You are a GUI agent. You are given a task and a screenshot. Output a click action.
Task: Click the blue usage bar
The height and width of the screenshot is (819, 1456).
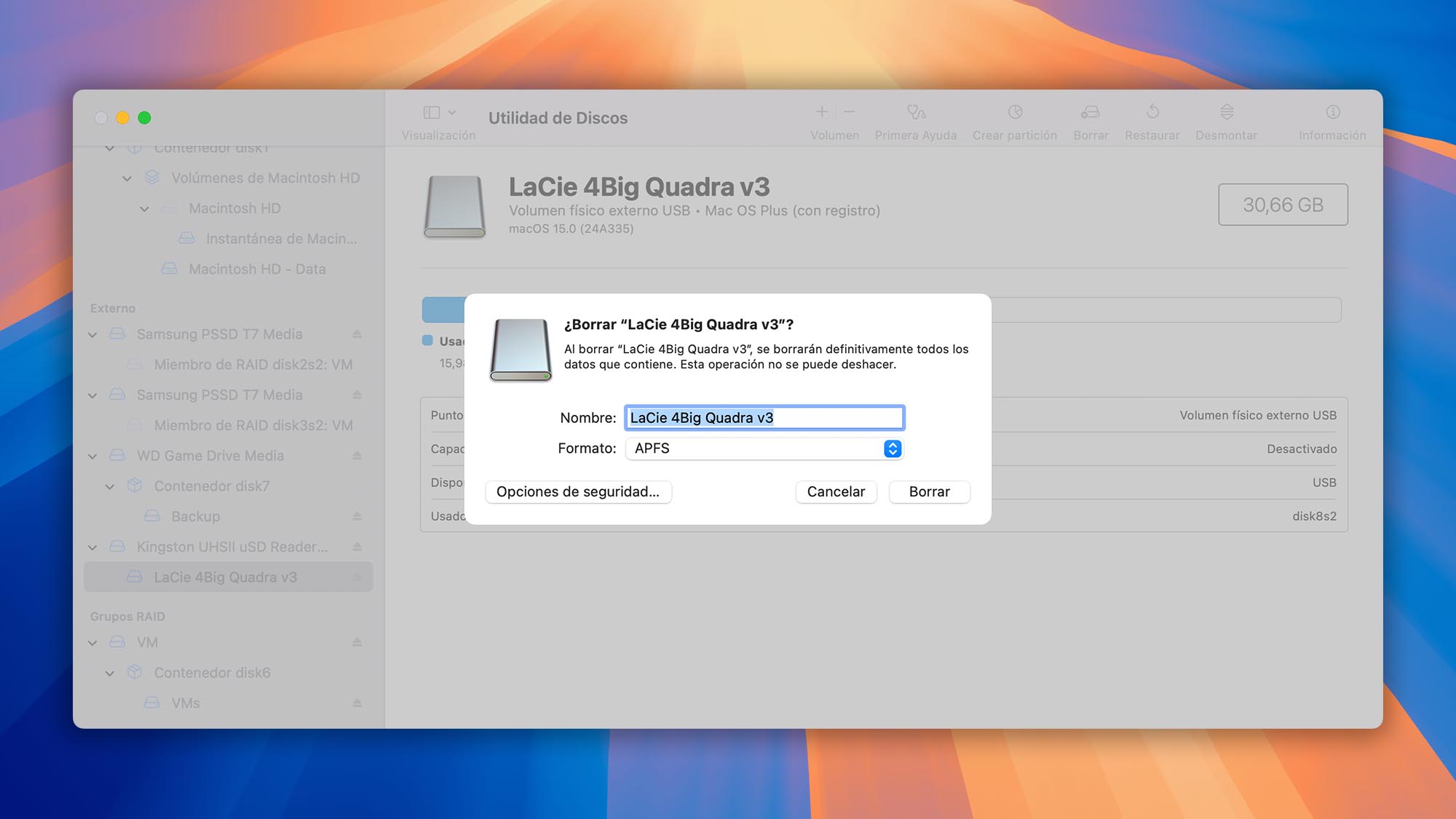pyautogui.click(x=443, y=310)
